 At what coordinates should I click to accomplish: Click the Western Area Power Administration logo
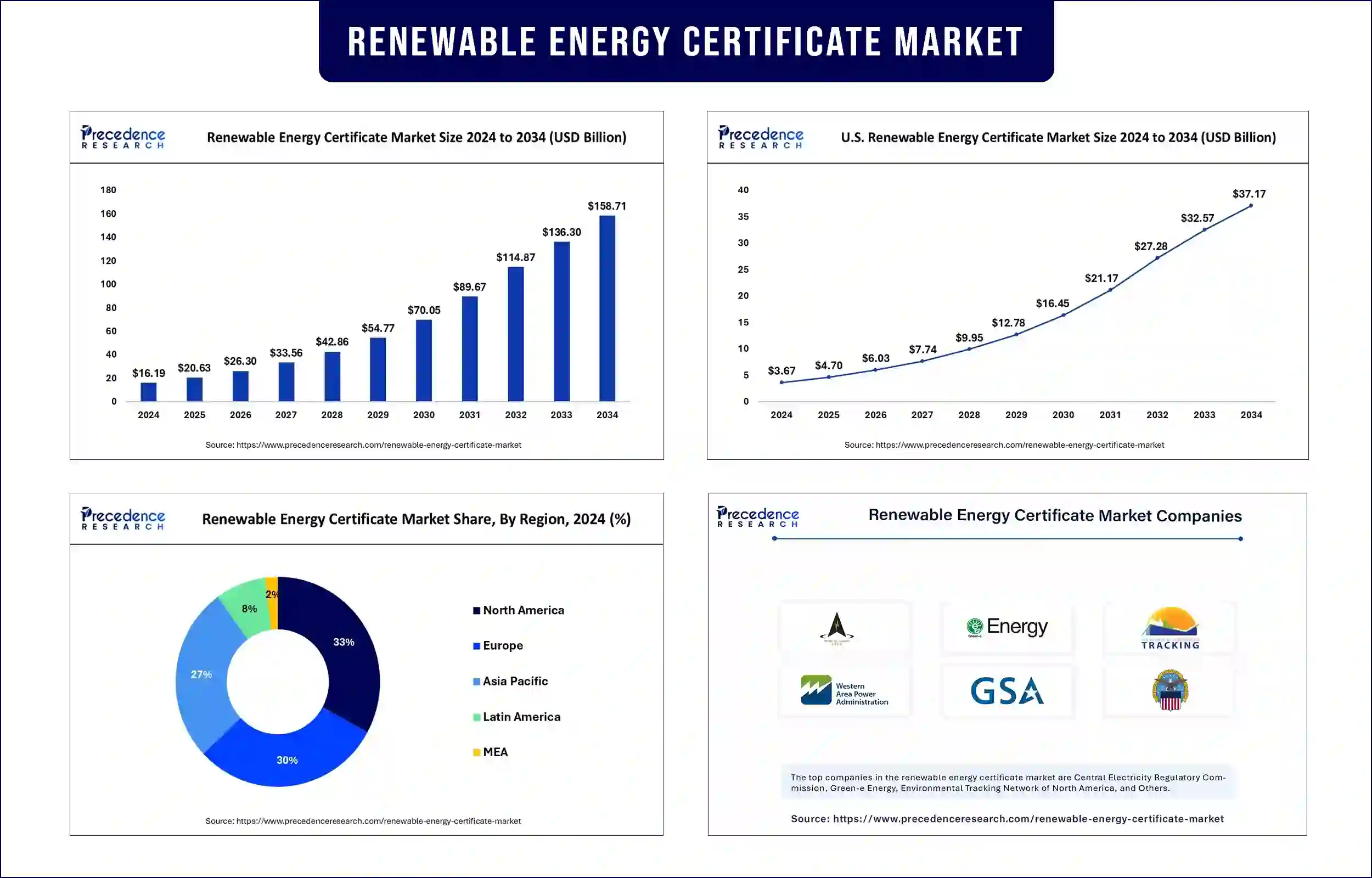(x=844, y=690)
